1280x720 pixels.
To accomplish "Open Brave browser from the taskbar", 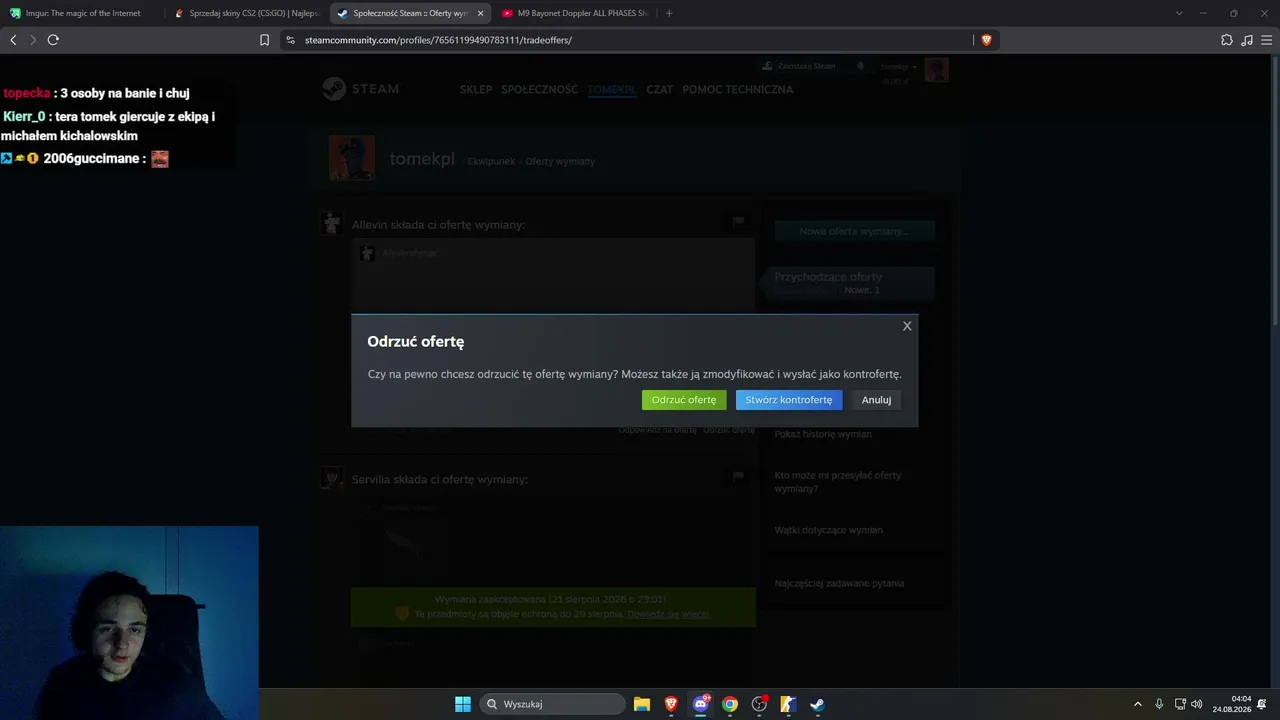I will [x=671, y=704].
